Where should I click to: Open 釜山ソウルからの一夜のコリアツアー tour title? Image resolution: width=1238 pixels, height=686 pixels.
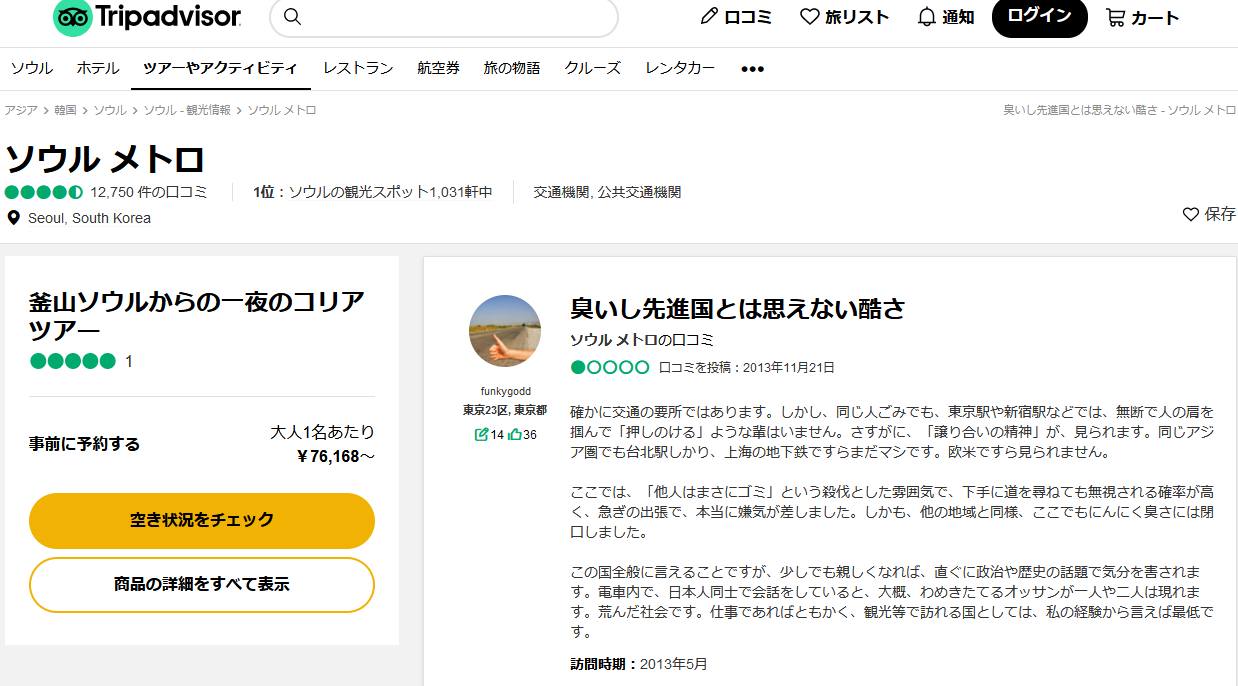tap(197, 316)
